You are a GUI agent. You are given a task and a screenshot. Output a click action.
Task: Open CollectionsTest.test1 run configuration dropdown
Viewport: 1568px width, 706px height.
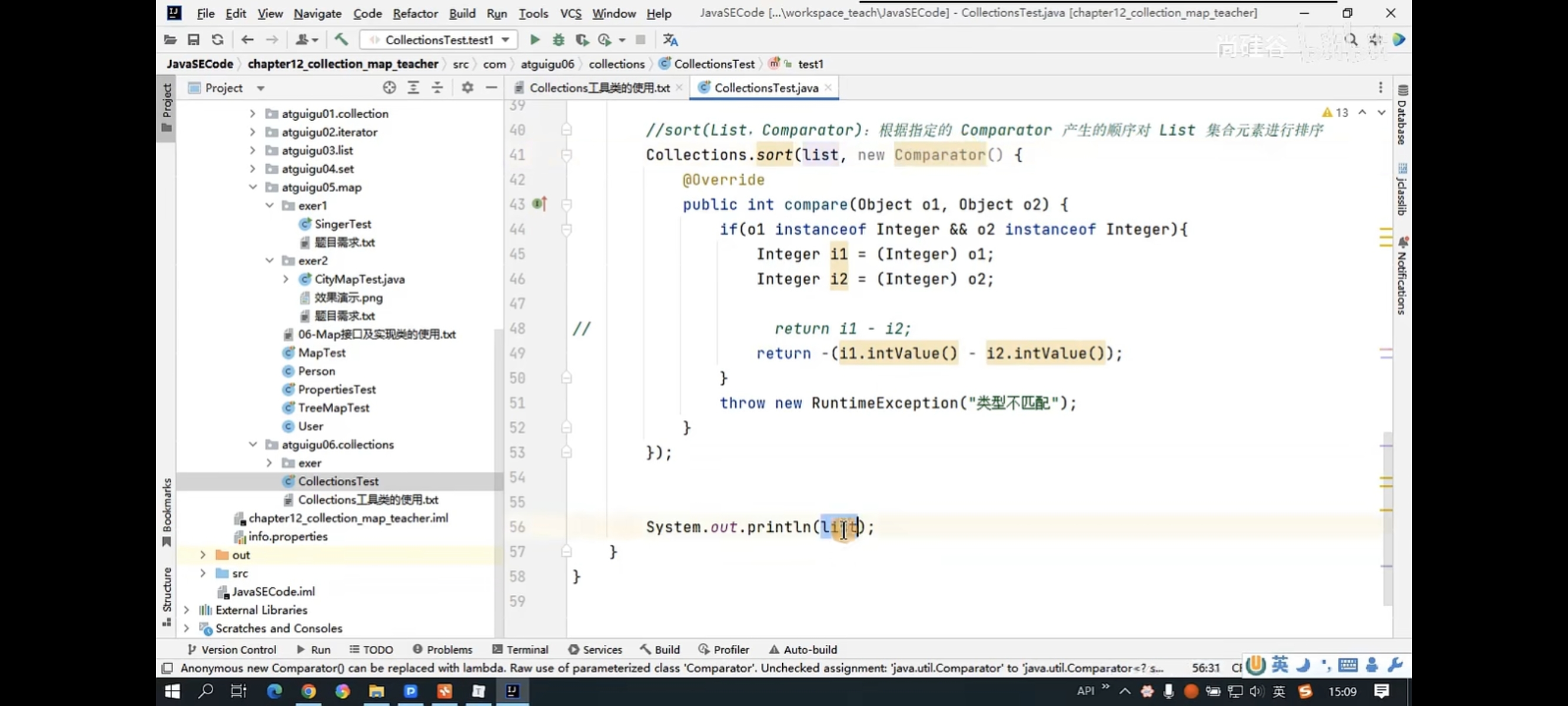[440, 39]
